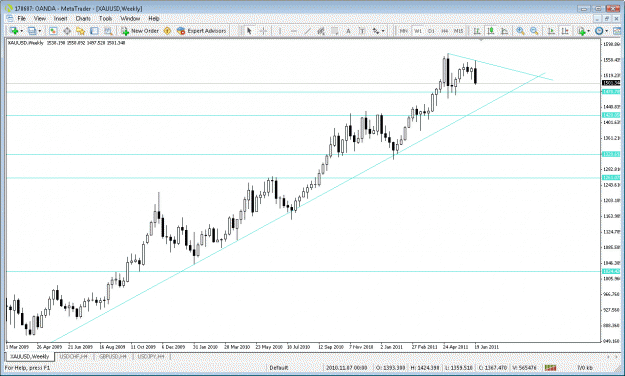Toggle the Navigator star-folder icon
The width and height of the screenshot is (625, 376).
pos(81,31)
